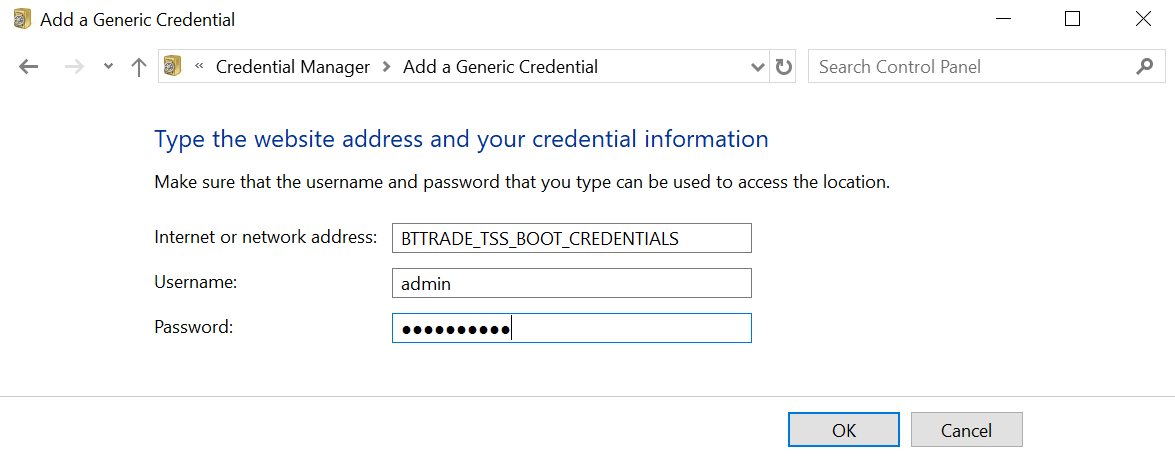This screenshot has height=463, width=1175.
Task: Open the recent locations dropdown chevron
Action: 109,67
